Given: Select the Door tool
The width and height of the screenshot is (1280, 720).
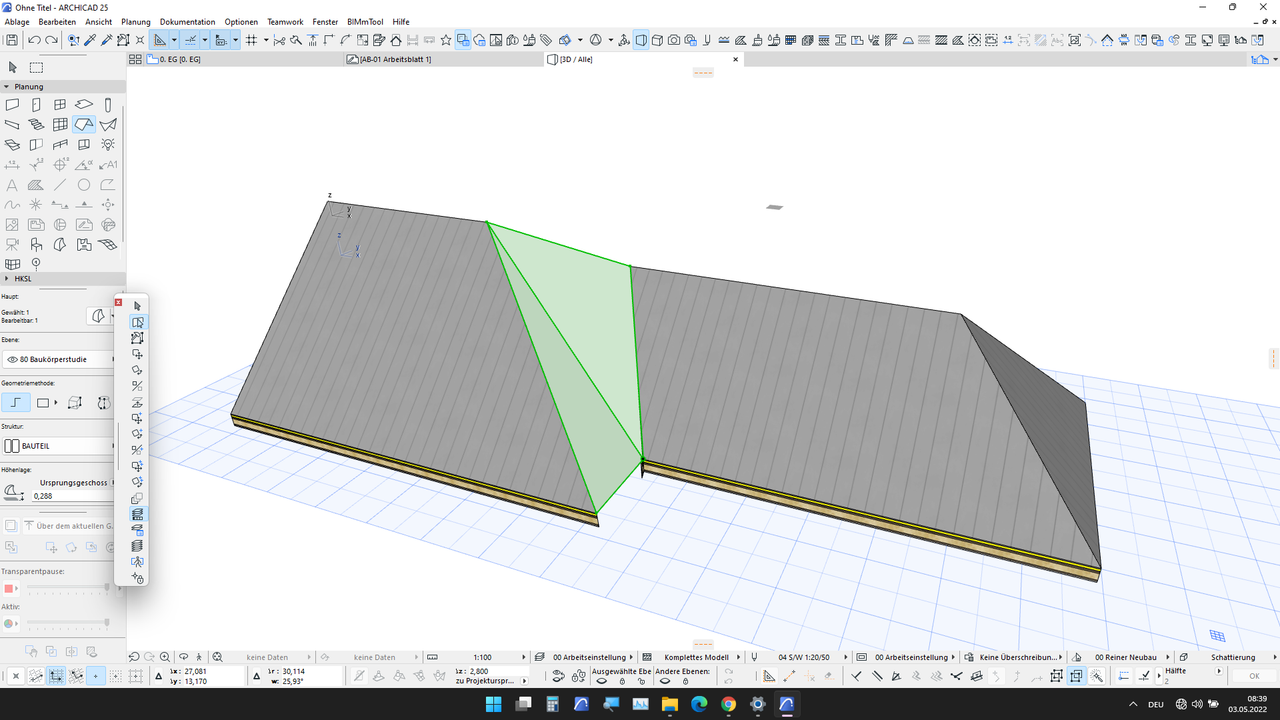Looking at the screenshot, I should pos(36,104).
